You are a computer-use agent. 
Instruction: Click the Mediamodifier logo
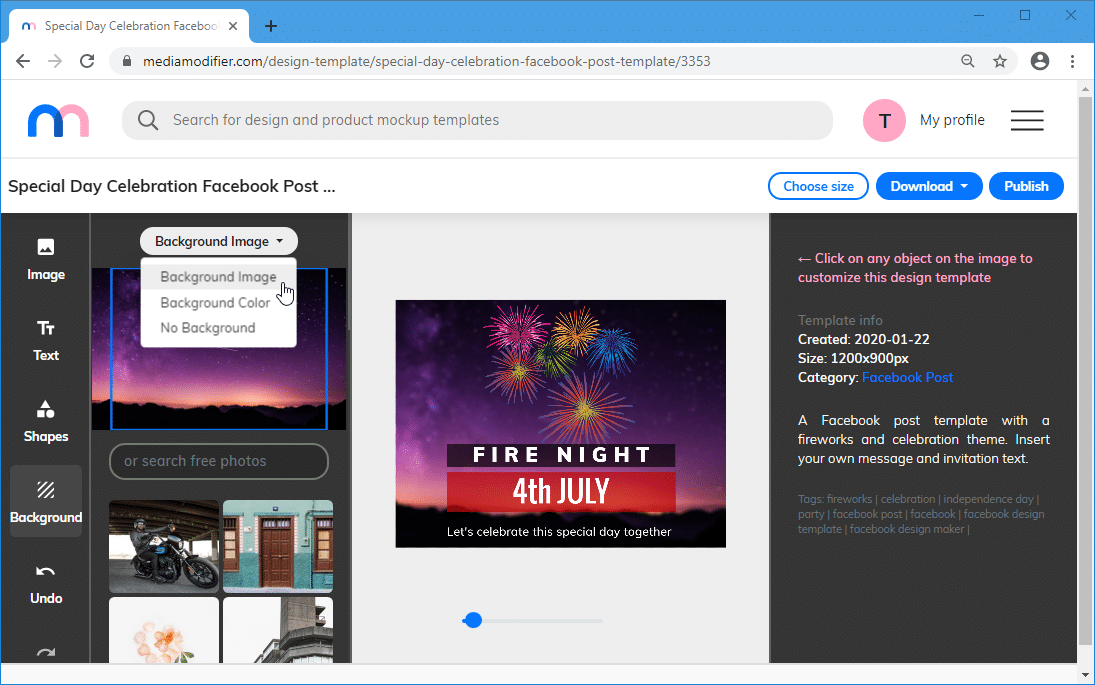click(x=58, y=121)
